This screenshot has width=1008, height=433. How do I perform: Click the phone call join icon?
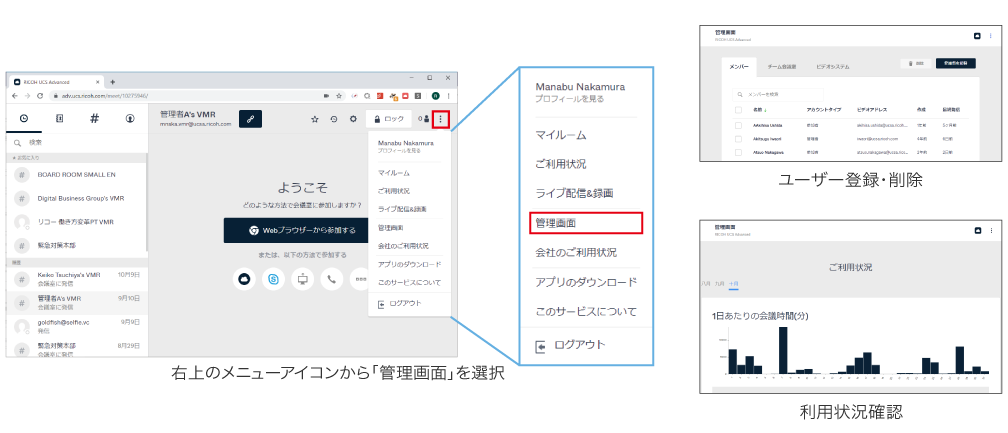(x=329, y=280)
